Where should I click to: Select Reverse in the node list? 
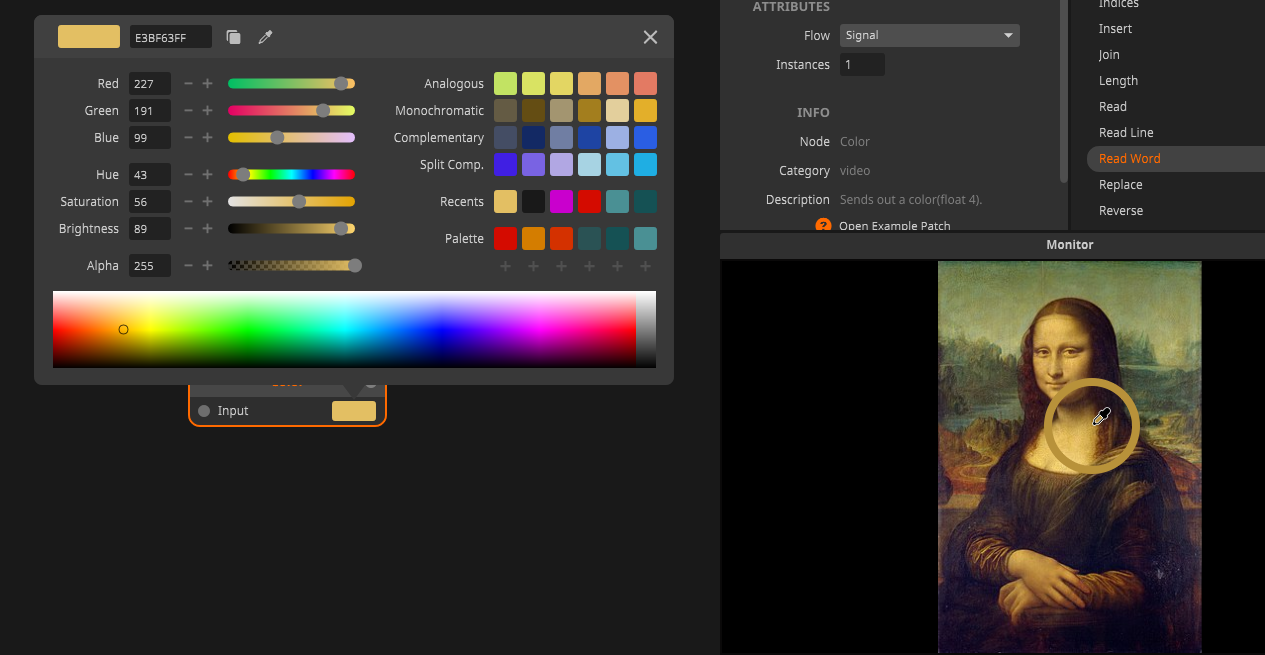pyautogui.click(x=1121, y=211)
